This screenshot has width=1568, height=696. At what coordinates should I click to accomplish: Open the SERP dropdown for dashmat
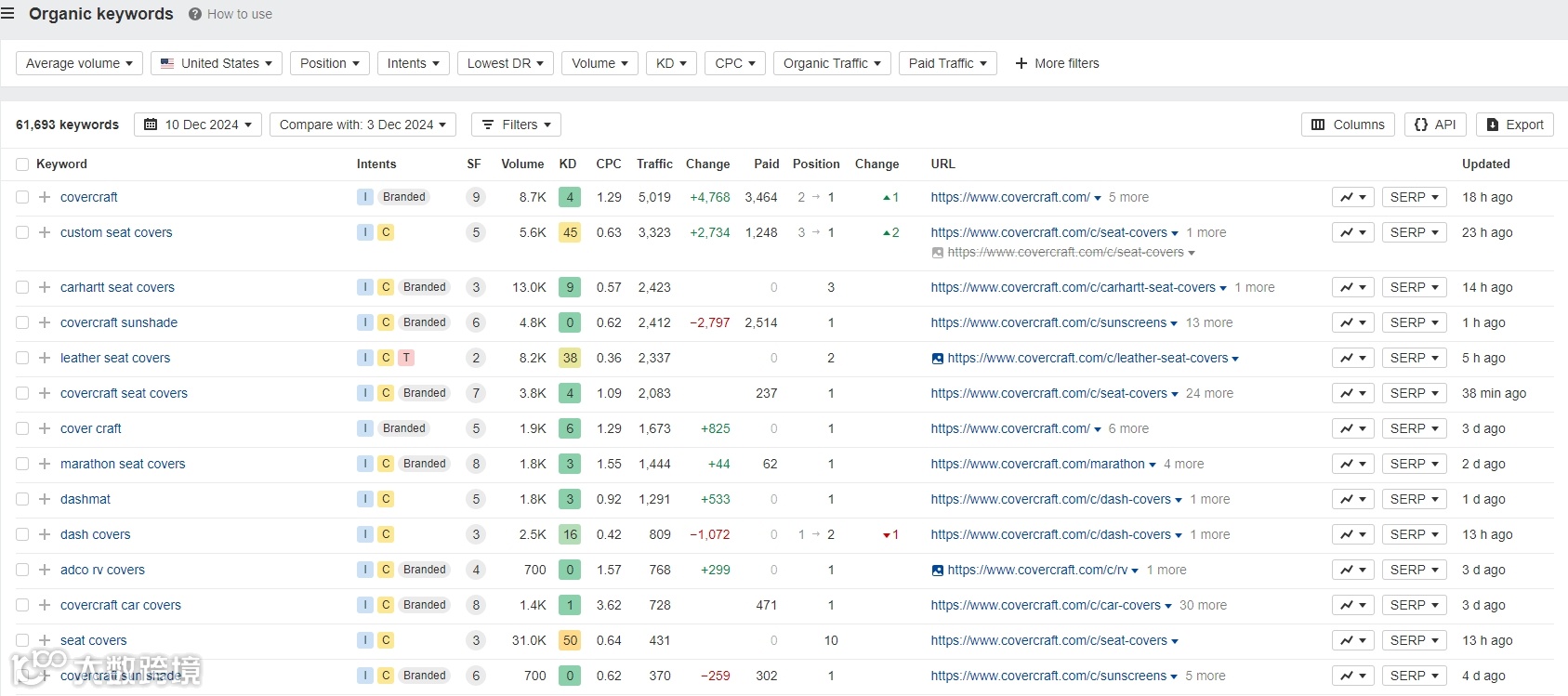[x=1415, y=499]
